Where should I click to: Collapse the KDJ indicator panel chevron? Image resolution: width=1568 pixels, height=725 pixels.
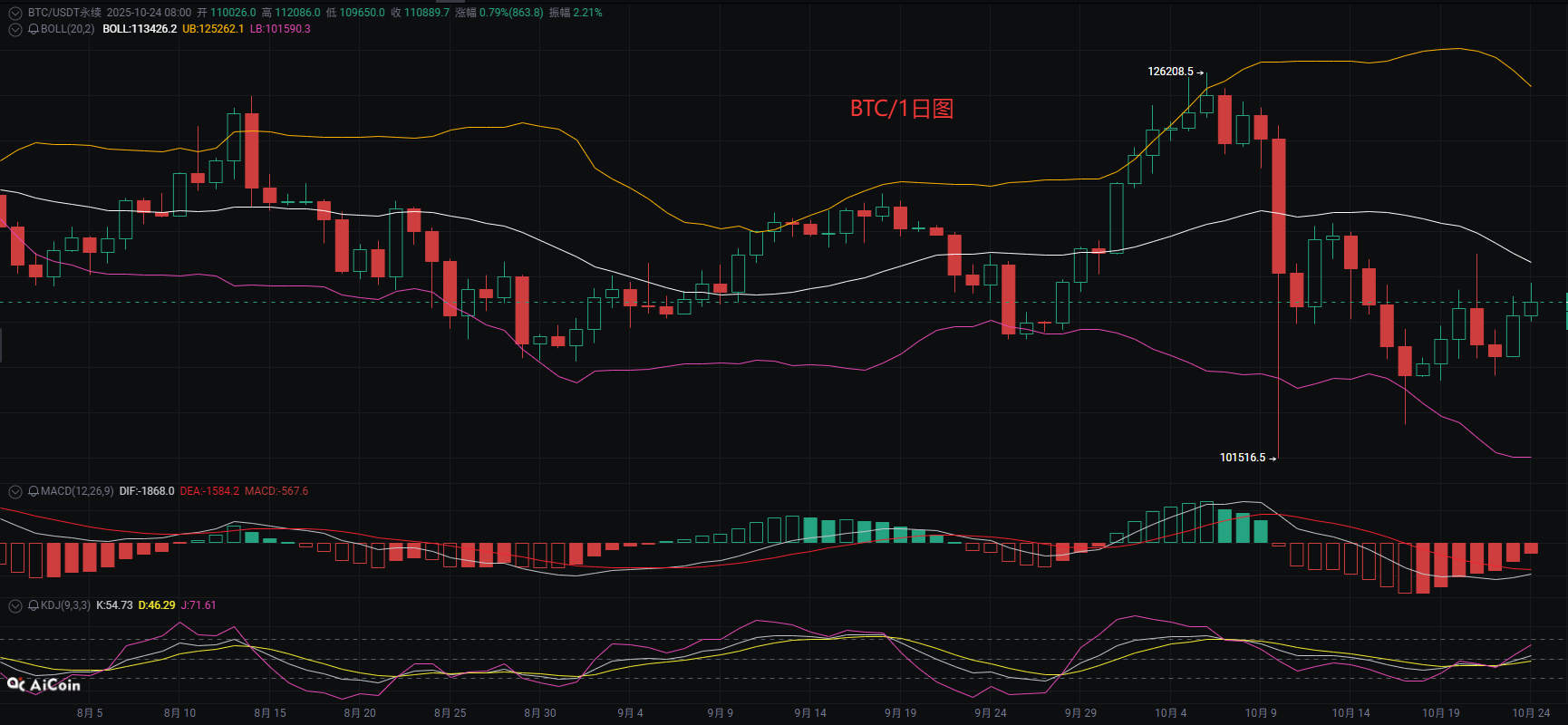point(15,605)
